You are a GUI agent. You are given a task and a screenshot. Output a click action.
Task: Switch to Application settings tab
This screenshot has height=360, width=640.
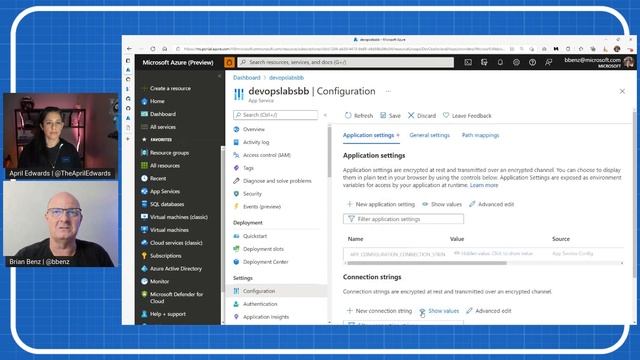(371, 135)
